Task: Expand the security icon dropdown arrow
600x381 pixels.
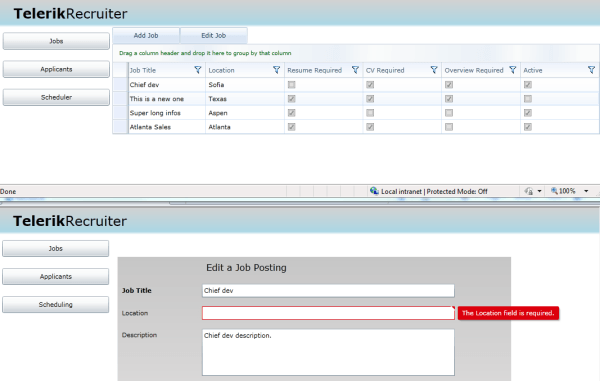Action: [539, 191]
